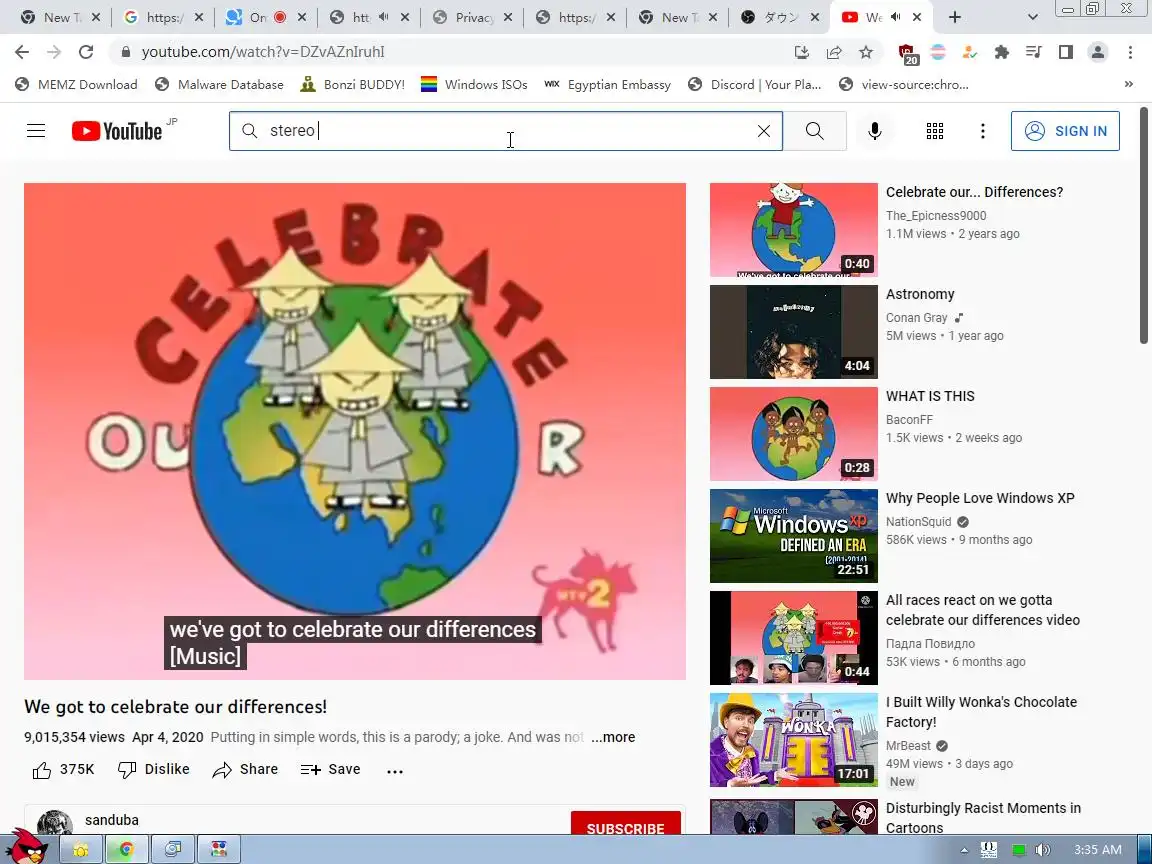Open I Built Willy Wonka's Chocolate Factory title
1152x864 pixels.
click(x=982, y=712)
